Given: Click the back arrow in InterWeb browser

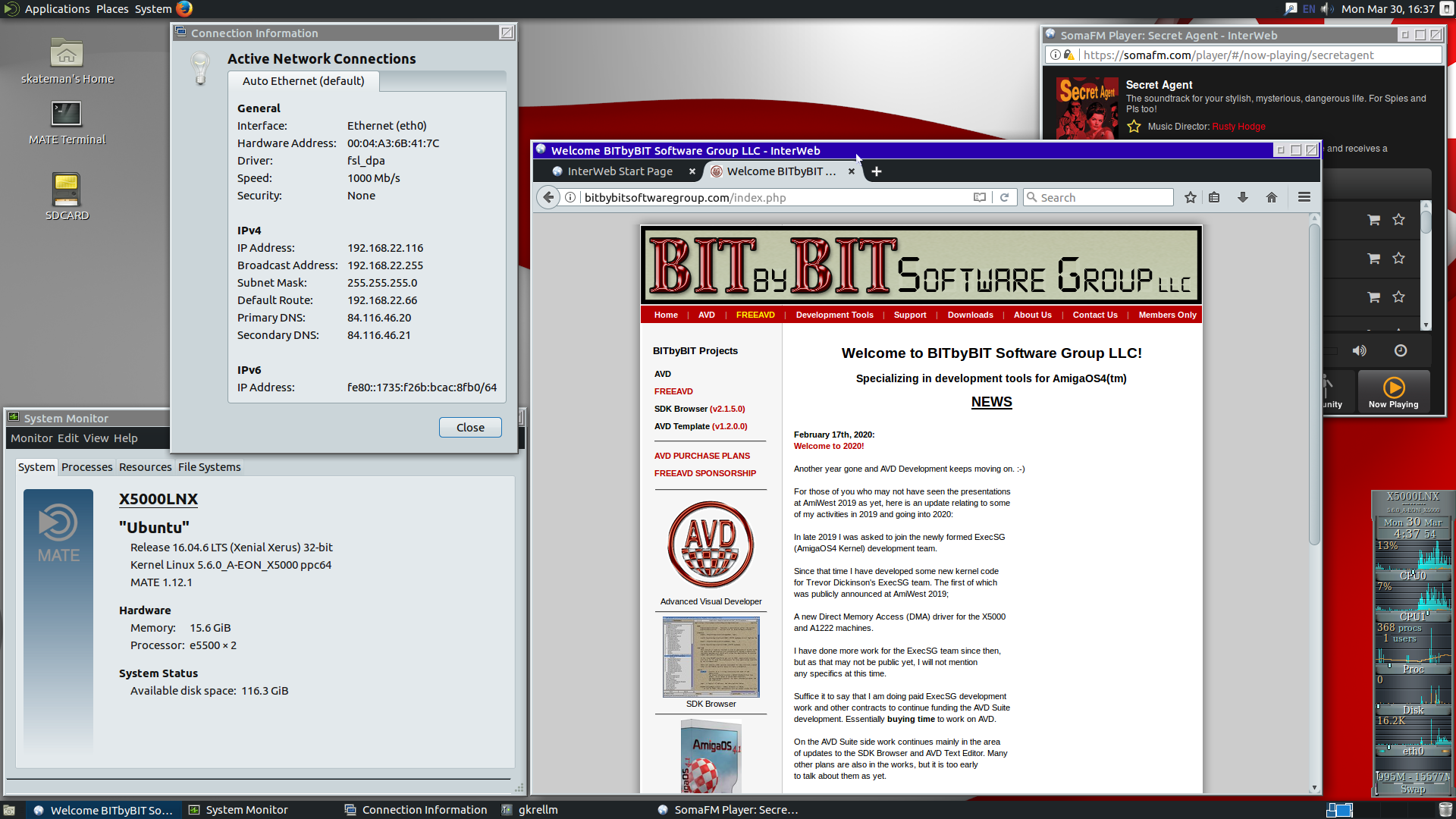Looking at the screenshot, I should point(548,197).
